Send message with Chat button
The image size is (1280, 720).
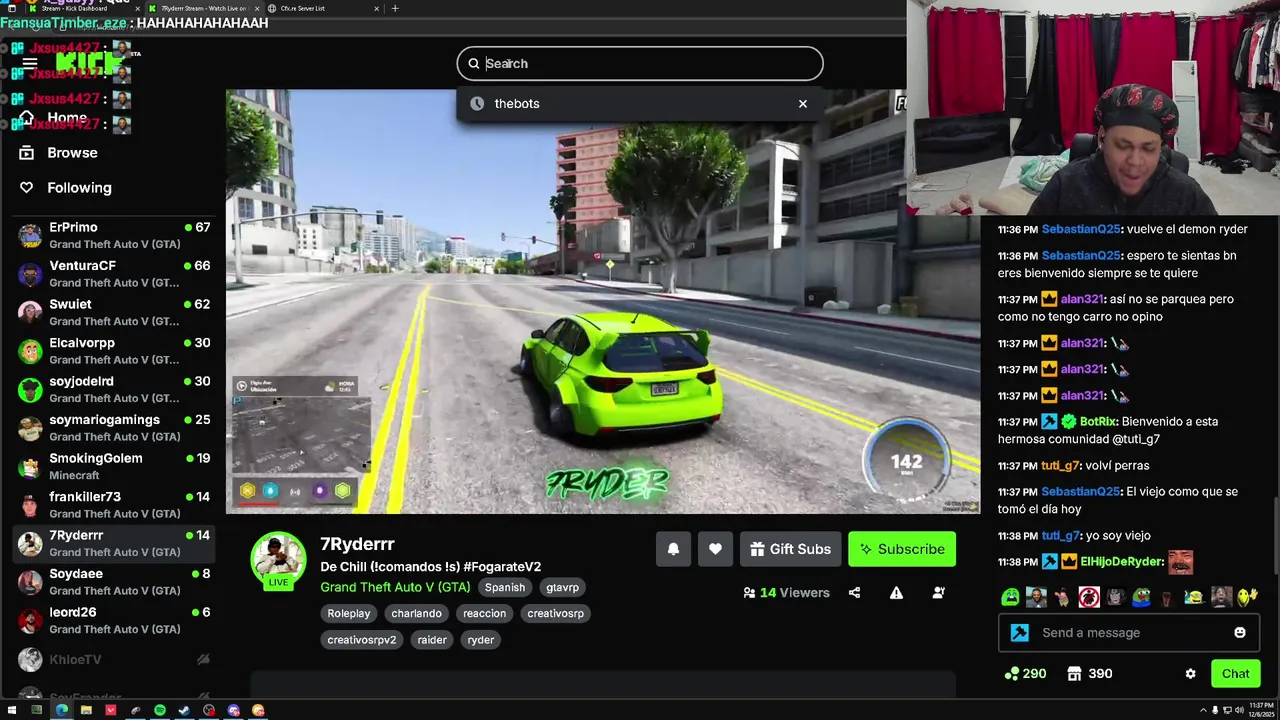coord(1235,674)
